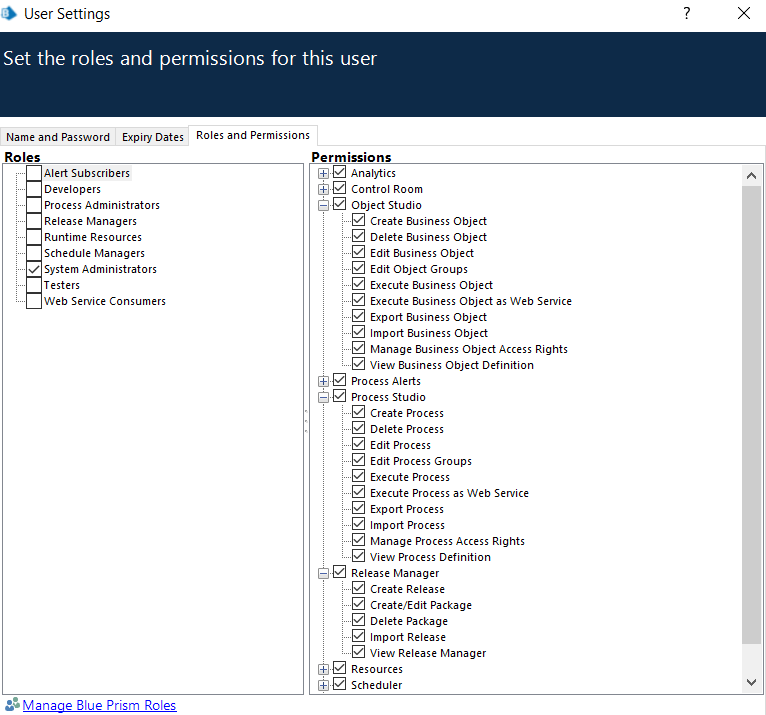Toggle Import Release permission checkbox
The height and width of the screenshot is (715, 766).
[359, 636]
